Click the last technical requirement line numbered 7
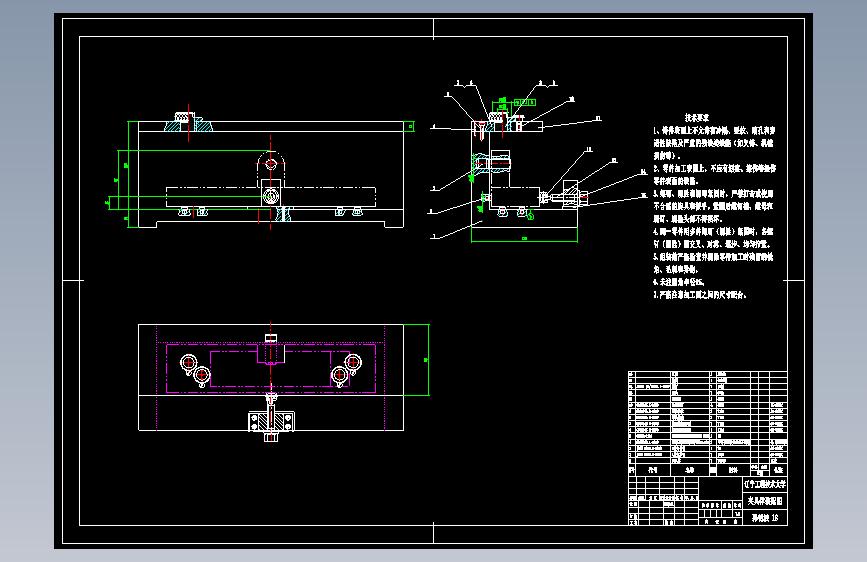This screenshot has width=867, height=562. [699, 295]
